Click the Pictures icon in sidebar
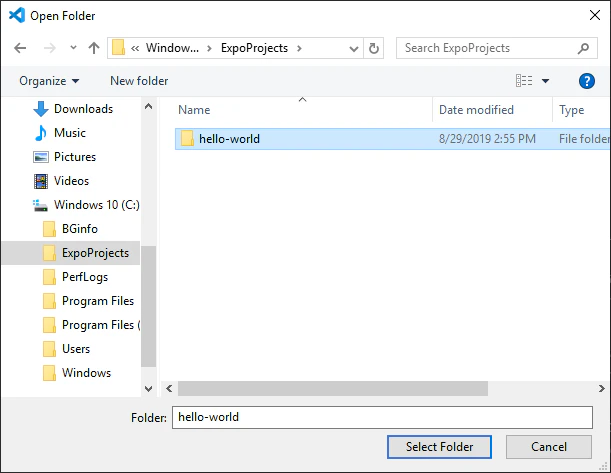 tap(41, 157)
